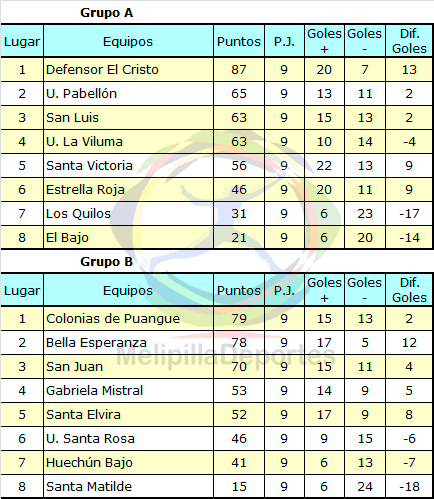Viewport: 434px width, 499px height.
Task: Click Bella Esperanza's points value 78
Action: 239,343
